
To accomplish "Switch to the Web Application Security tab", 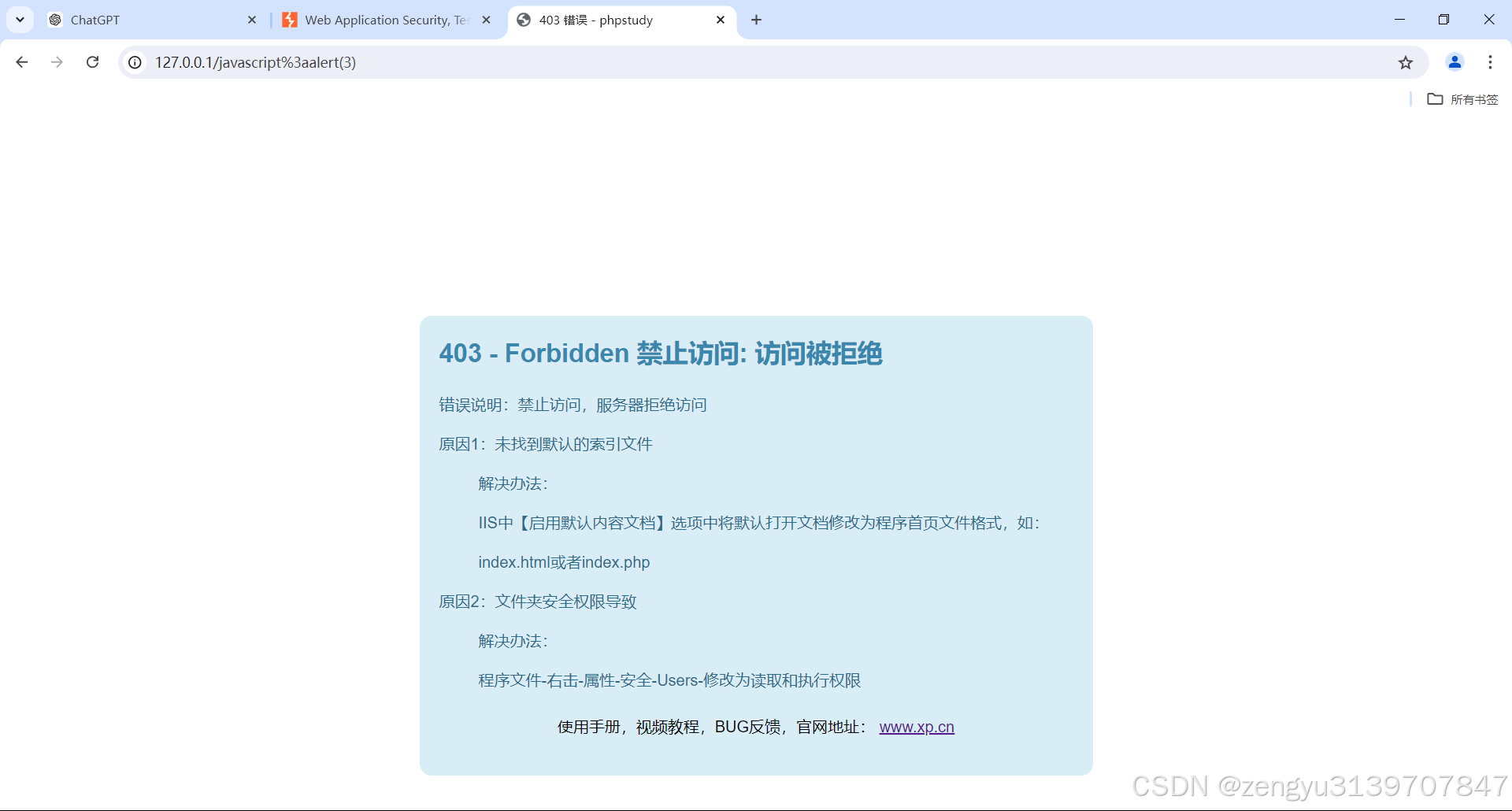I will pyautogui.click(x=386, y=20).
